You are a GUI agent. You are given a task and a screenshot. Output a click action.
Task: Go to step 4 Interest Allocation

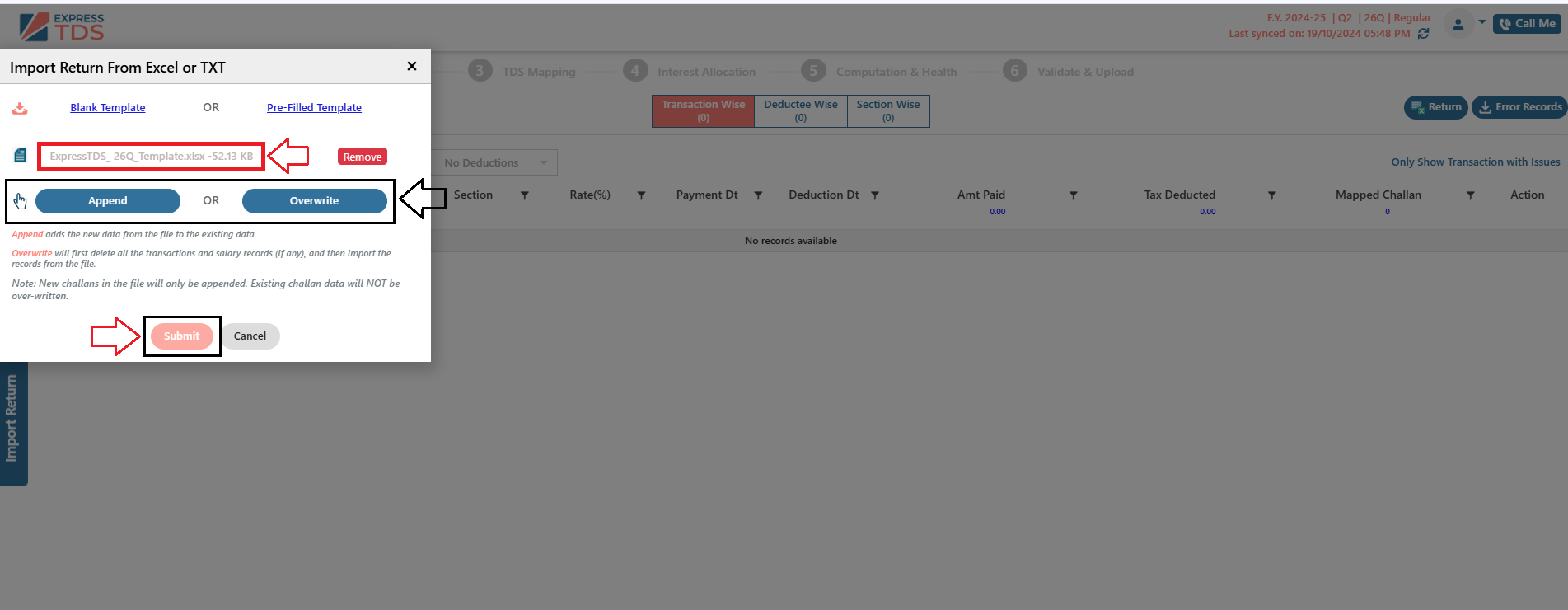pyautogui.click(x=690, y=71)
